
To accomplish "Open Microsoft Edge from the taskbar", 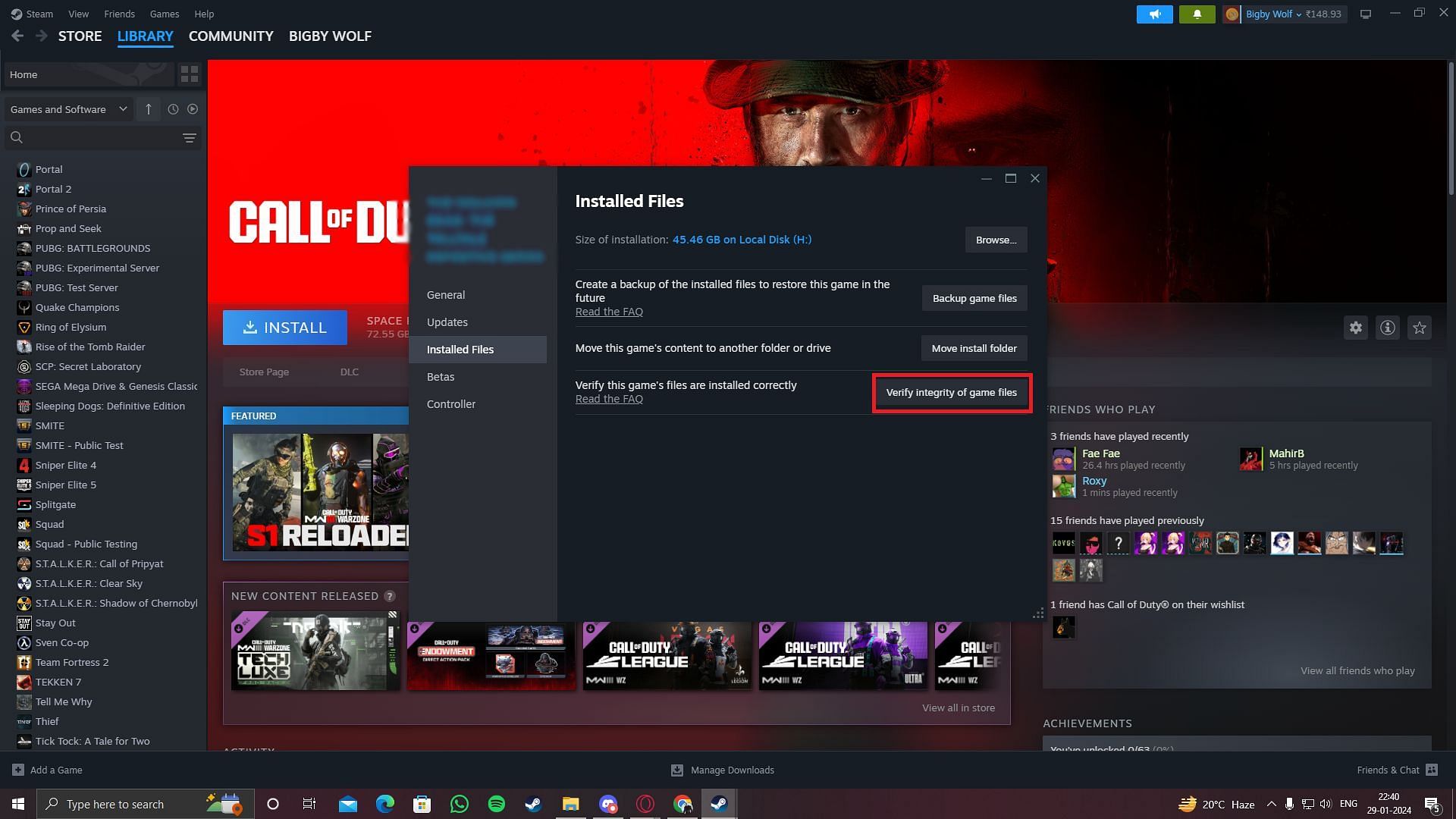I will point(385,804).
